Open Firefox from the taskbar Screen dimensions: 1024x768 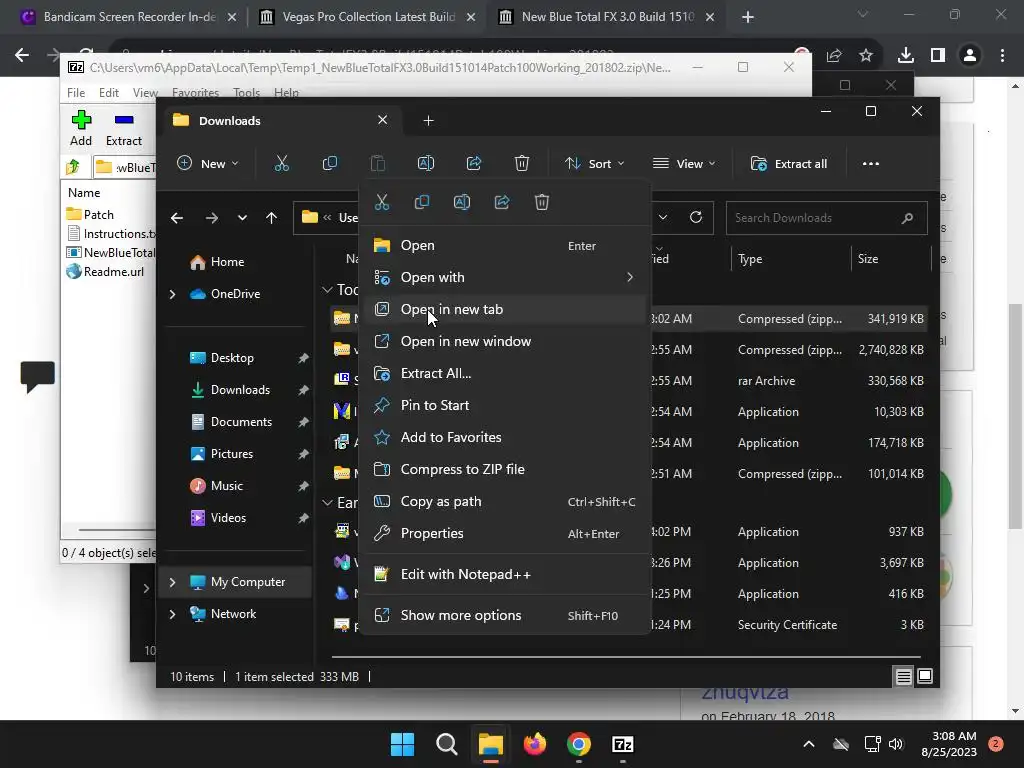535,744
